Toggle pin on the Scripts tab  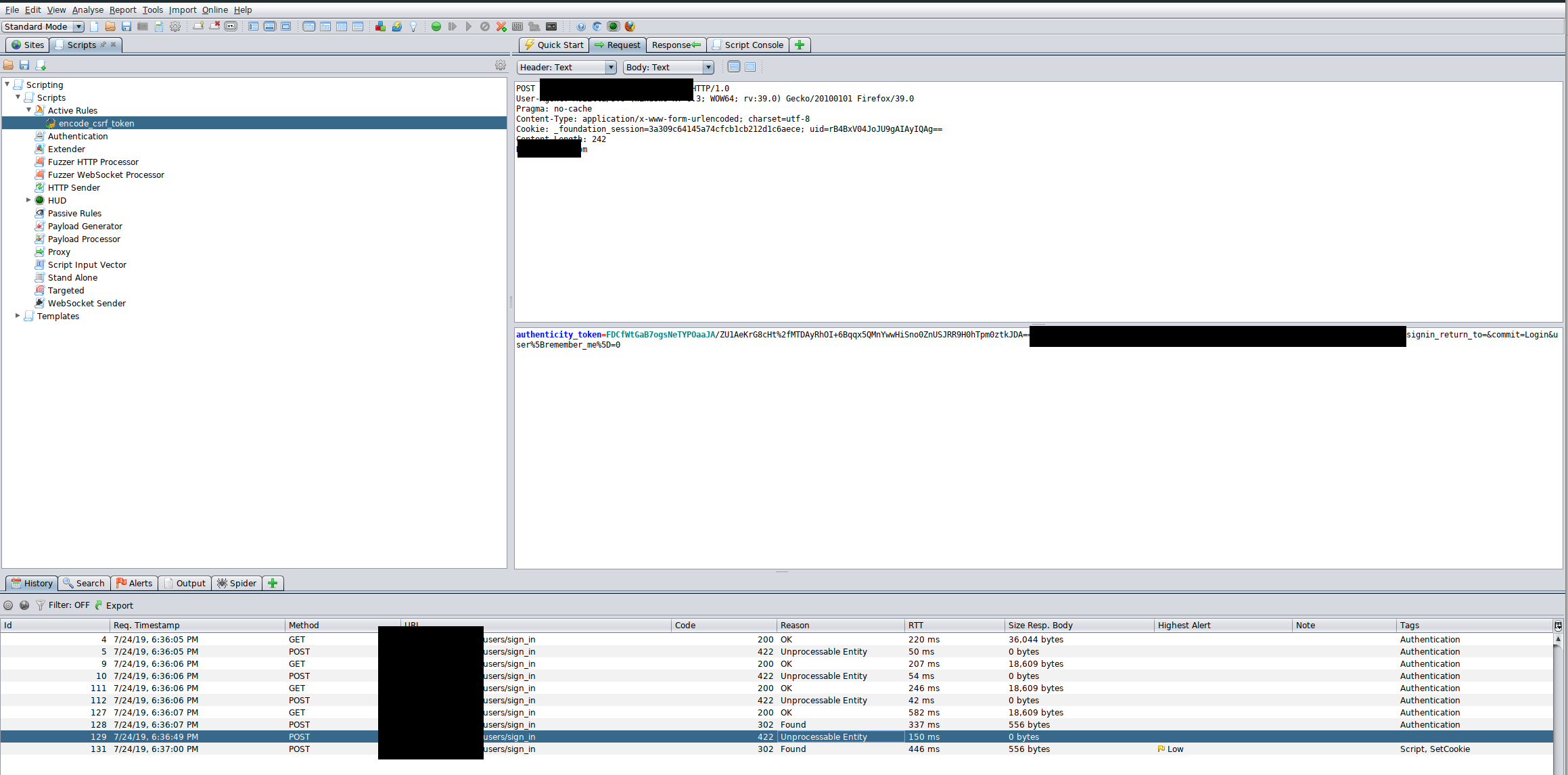[103, 45]
